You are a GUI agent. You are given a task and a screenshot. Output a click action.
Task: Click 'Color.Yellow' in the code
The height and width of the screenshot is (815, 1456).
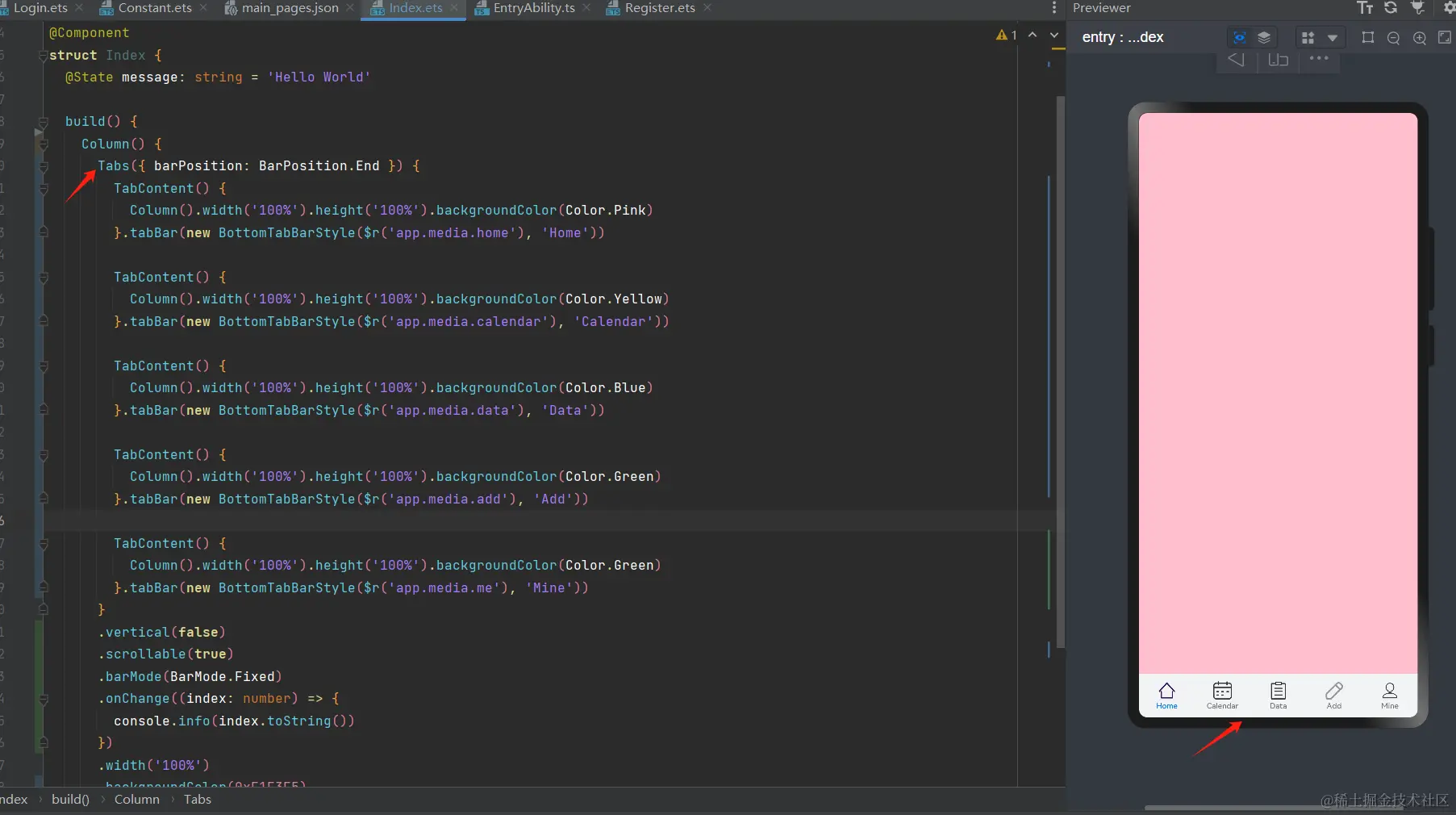[614, 299]
